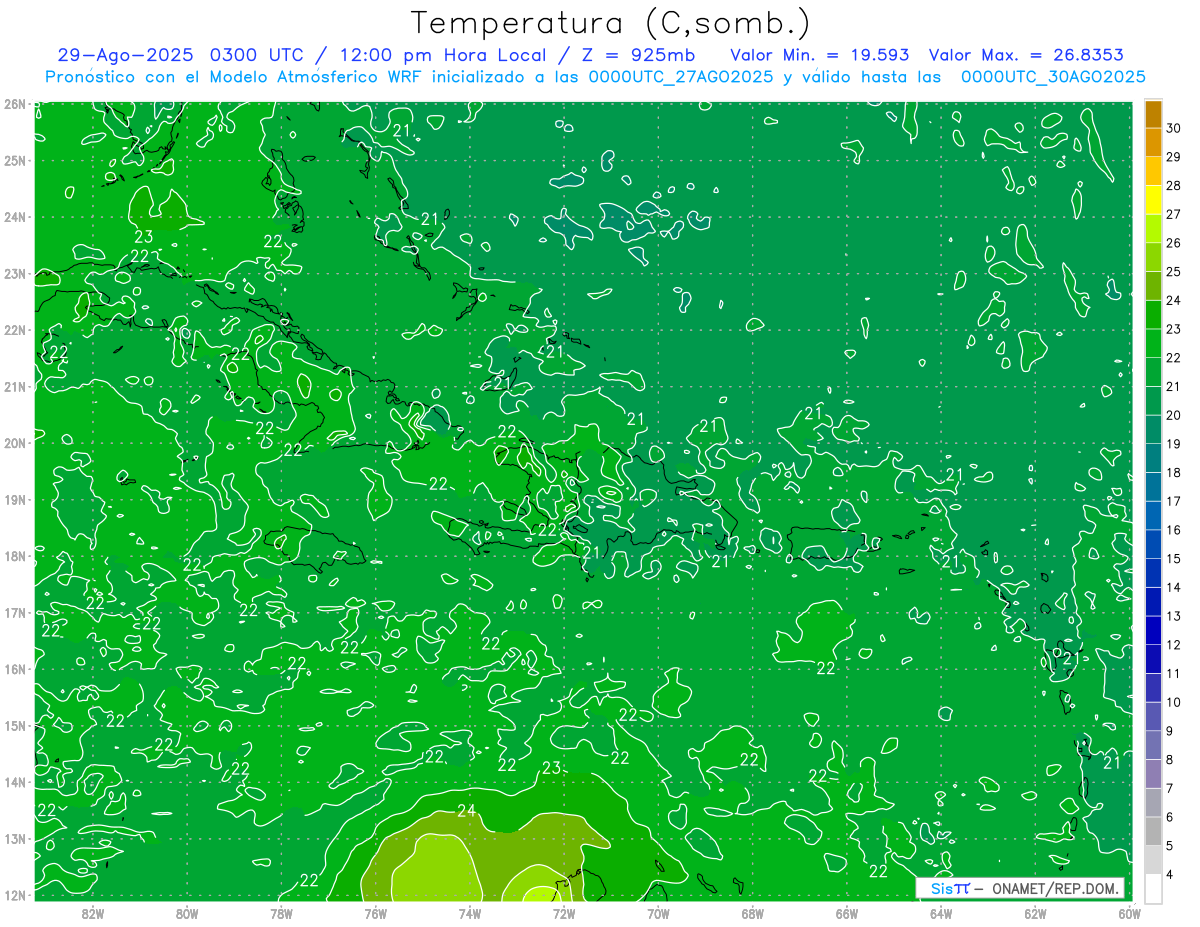
Task: Click the '22N' latitude axis label
Action: (x=15, y=330)
